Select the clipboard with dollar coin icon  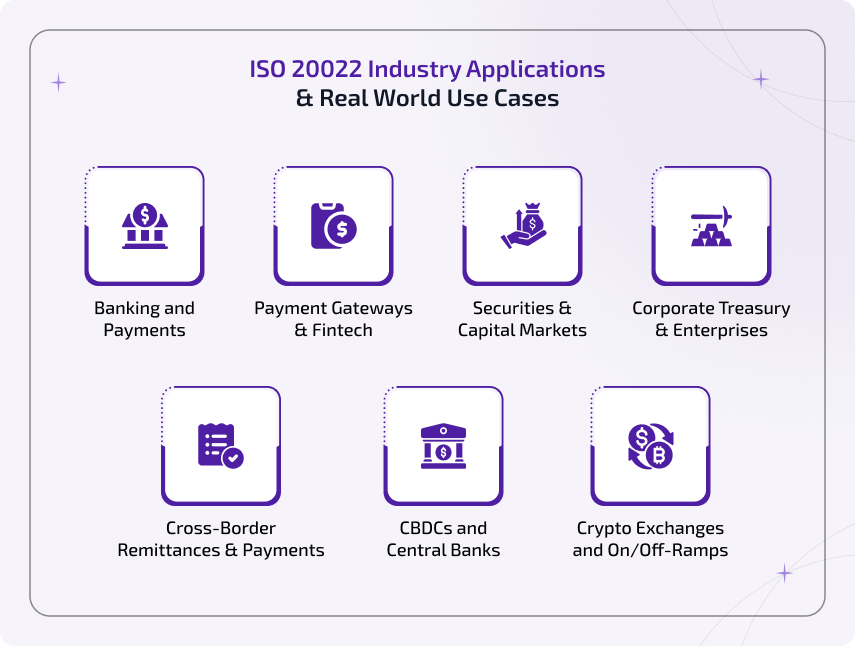point(333,224)
